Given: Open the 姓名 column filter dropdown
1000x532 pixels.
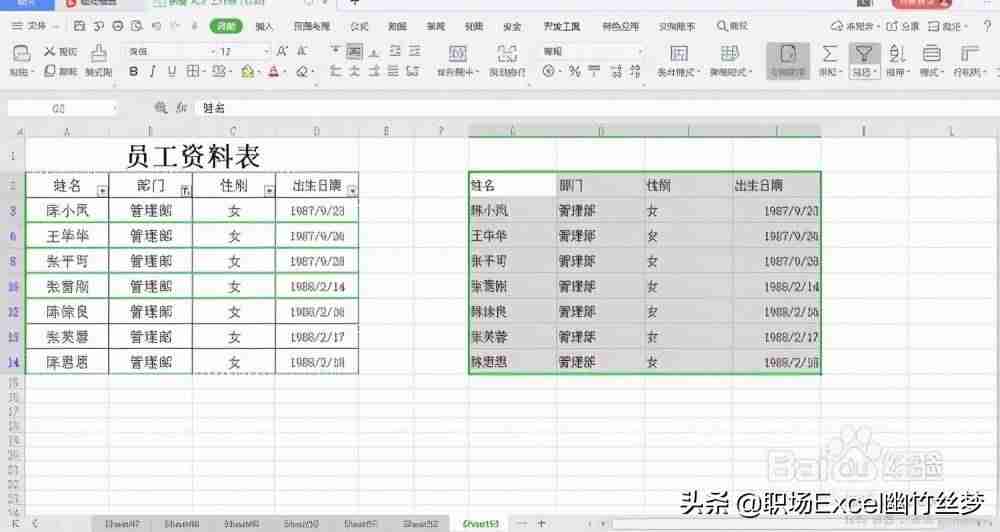Looking at the screenshot, I should pos(102,191).
